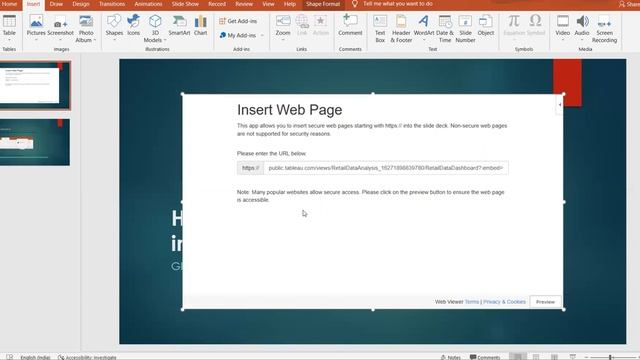Toggle Comments pane in status bar

(485, 357)
